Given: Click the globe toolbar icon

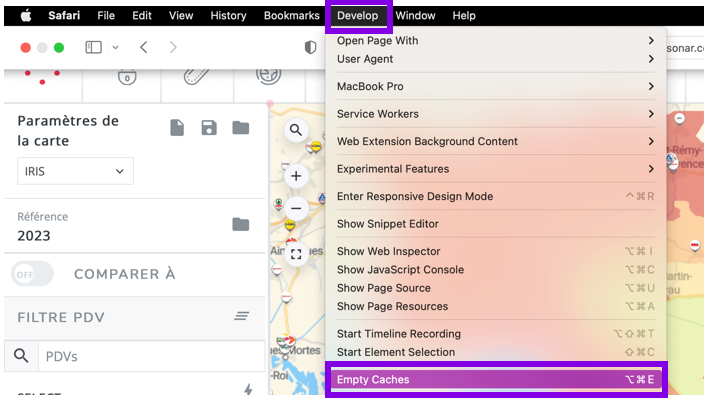Looking at the screenshot, I should [269, 76].
